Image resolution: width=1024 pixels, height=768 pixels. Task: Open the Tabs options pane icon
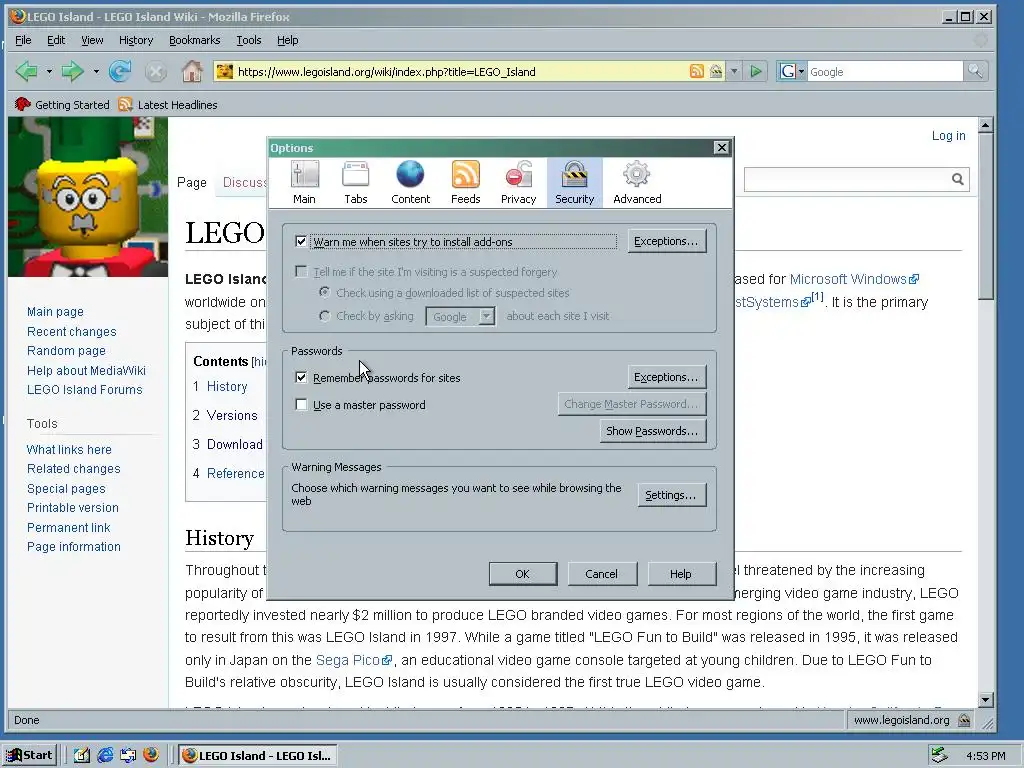pyautogui.click(x=356, y=183)
